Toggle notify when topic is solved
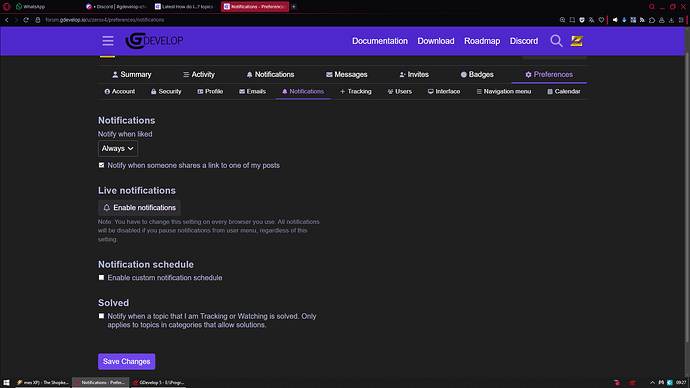 (x=101, y=316)
